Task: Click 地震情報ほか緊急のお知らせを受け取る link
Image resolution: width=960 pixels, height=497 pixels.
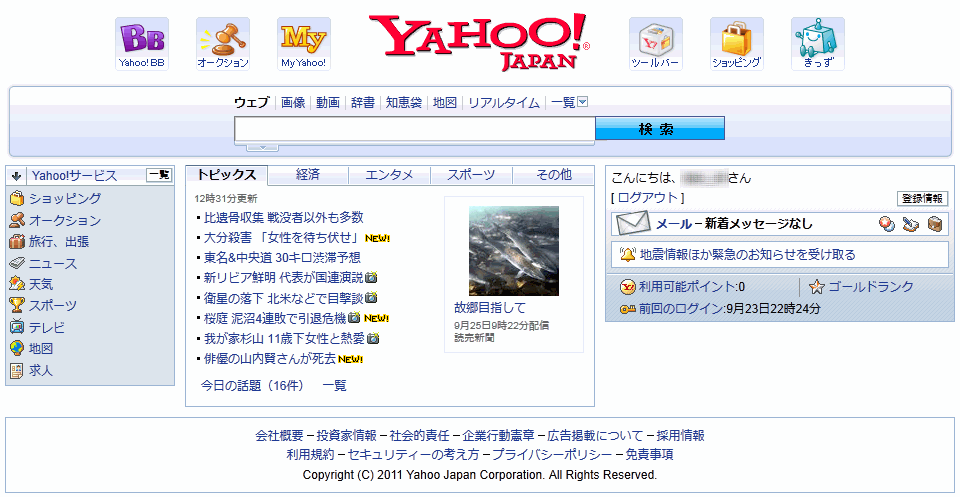Action: click(748, 255)
